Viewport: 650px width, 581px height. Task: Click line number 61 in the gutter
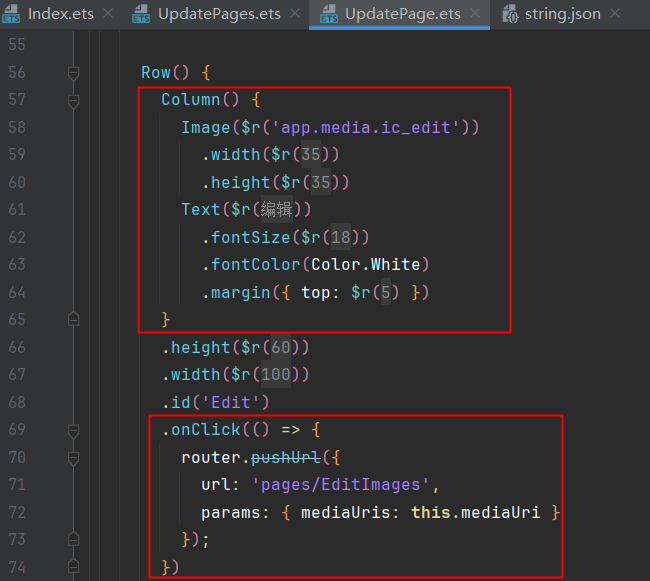pos(16,210)
